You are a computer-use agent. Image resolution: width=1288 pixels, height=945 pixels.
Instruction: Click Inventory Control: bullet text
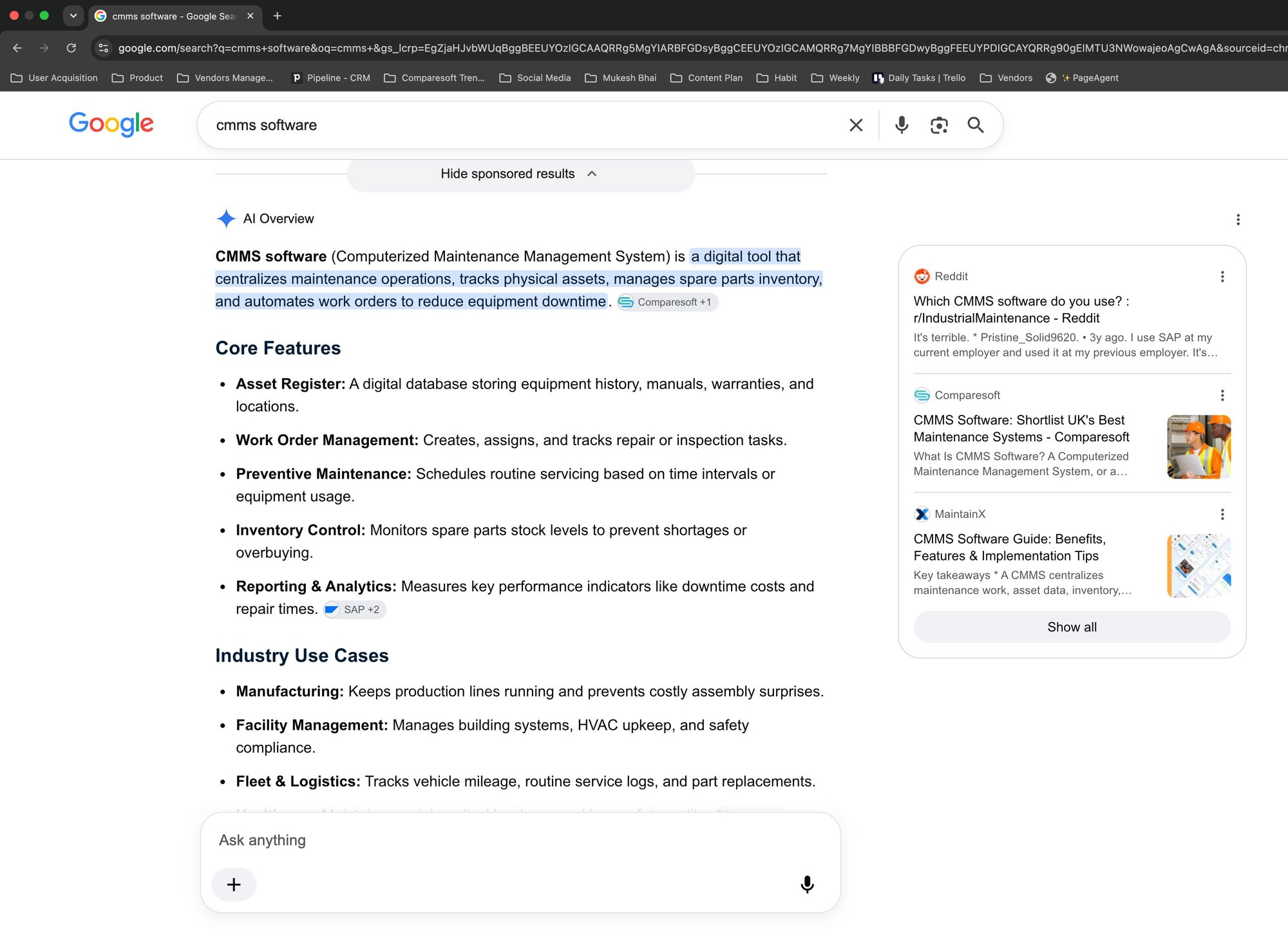(300, 530)
